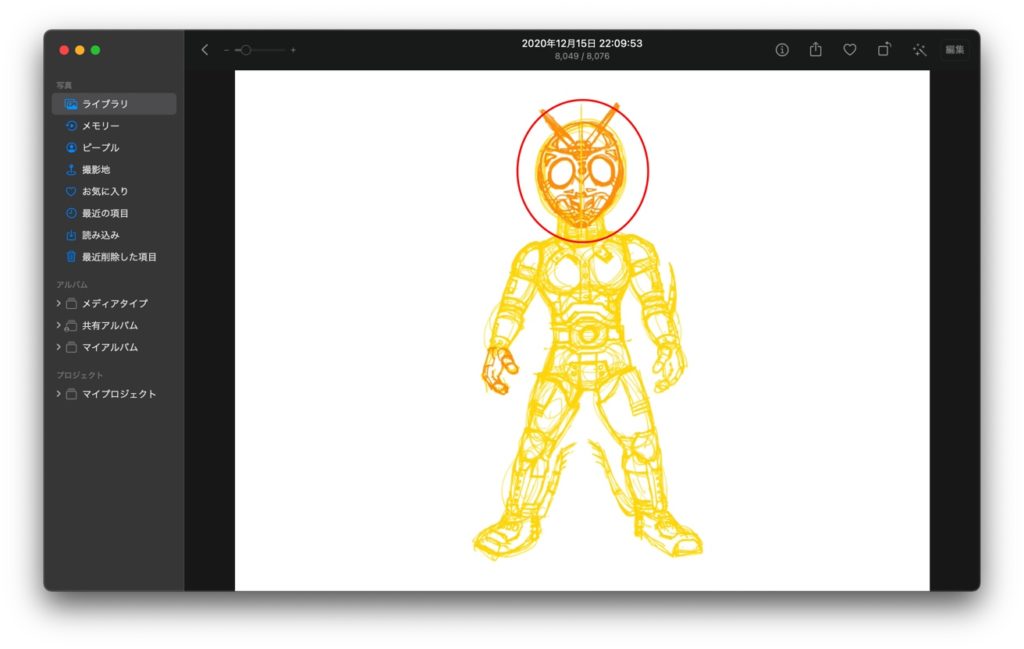
Task: Click the メディアタイプ folder icon
Action: tap(71, 304)
